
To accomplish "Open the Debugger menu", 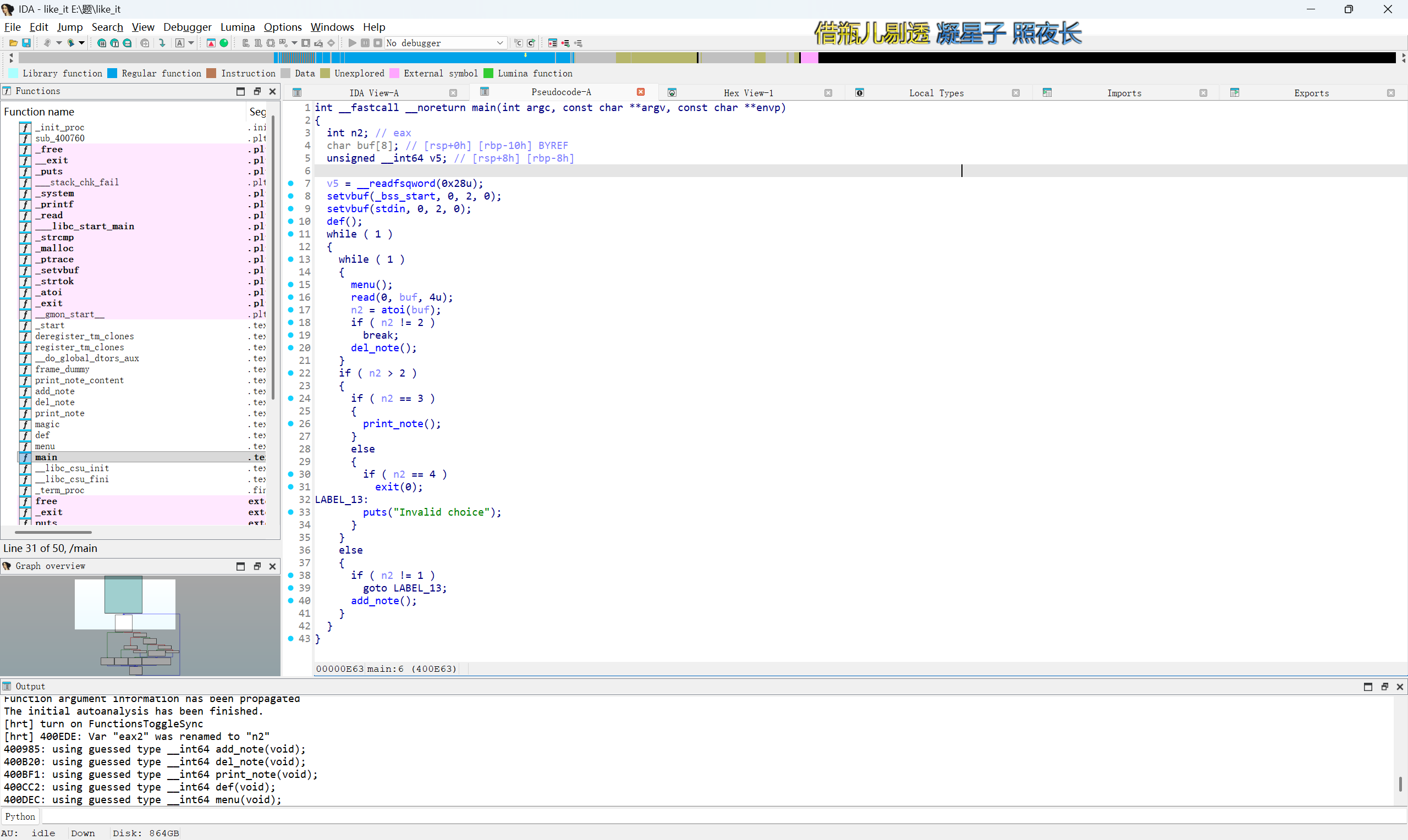I will (x=188, y=26).
